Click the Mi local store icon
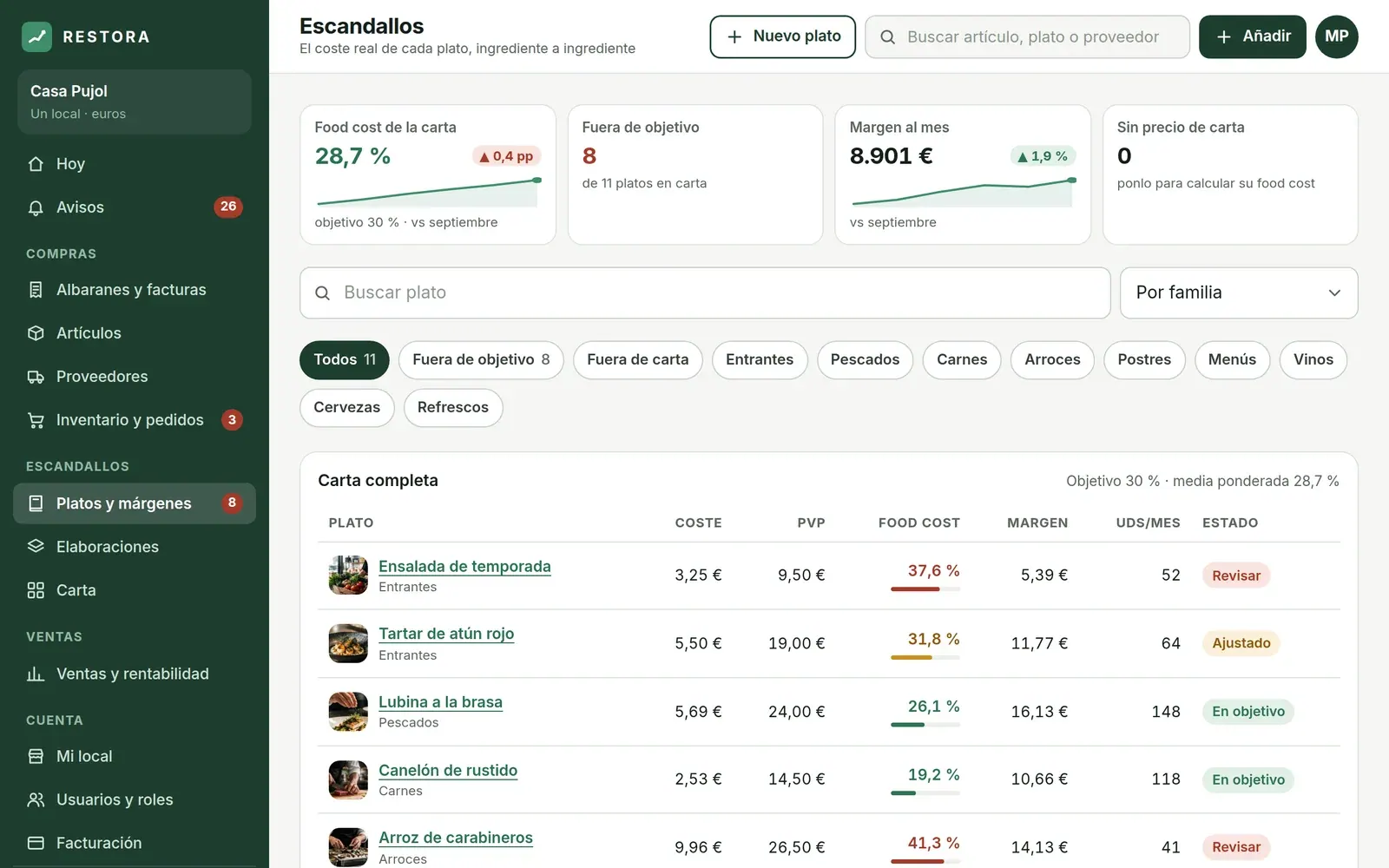The image size is (1389, 868). [x=36, y=756]
